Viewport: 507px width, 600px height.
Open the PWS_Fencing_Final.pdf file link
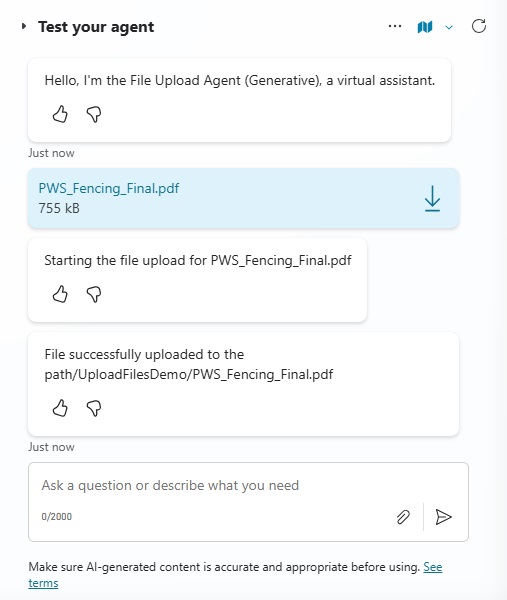coord(109,188)
